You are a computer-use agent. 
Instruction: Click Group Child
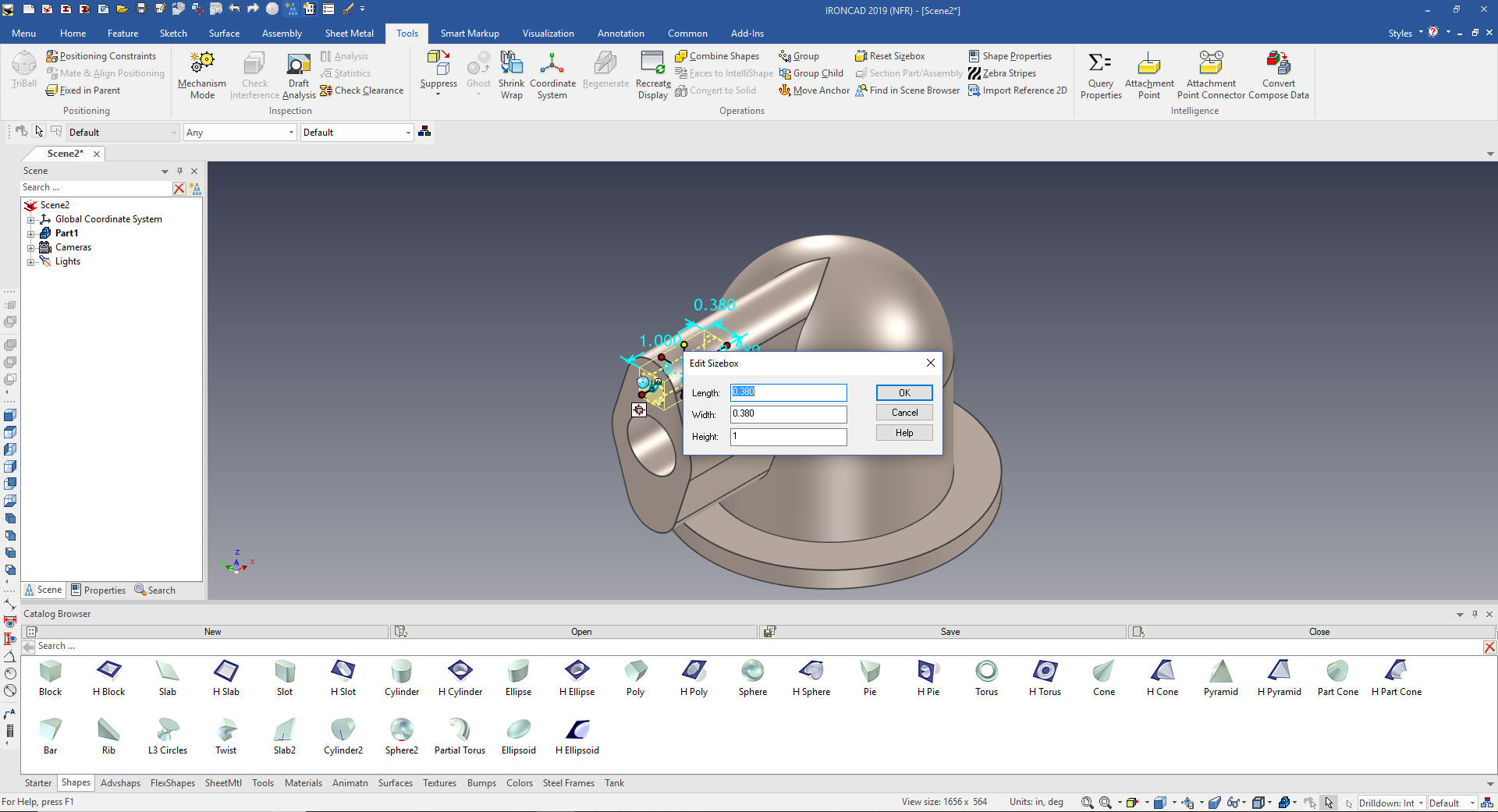pyautogui.click(x=811, y=73)
